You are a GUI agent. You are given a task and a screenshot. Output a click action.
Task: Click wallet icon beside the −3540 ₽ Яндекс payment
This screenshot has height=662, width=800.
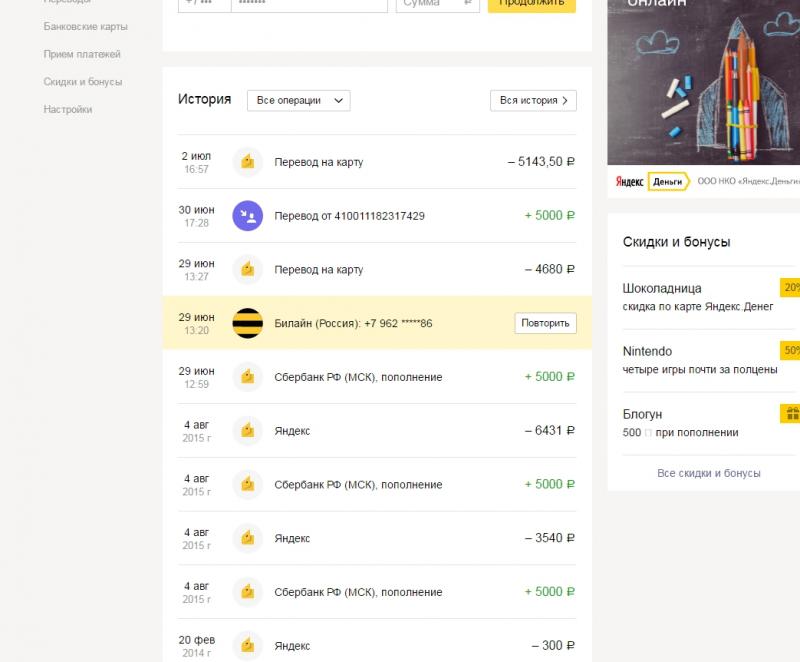pos(247,538)
